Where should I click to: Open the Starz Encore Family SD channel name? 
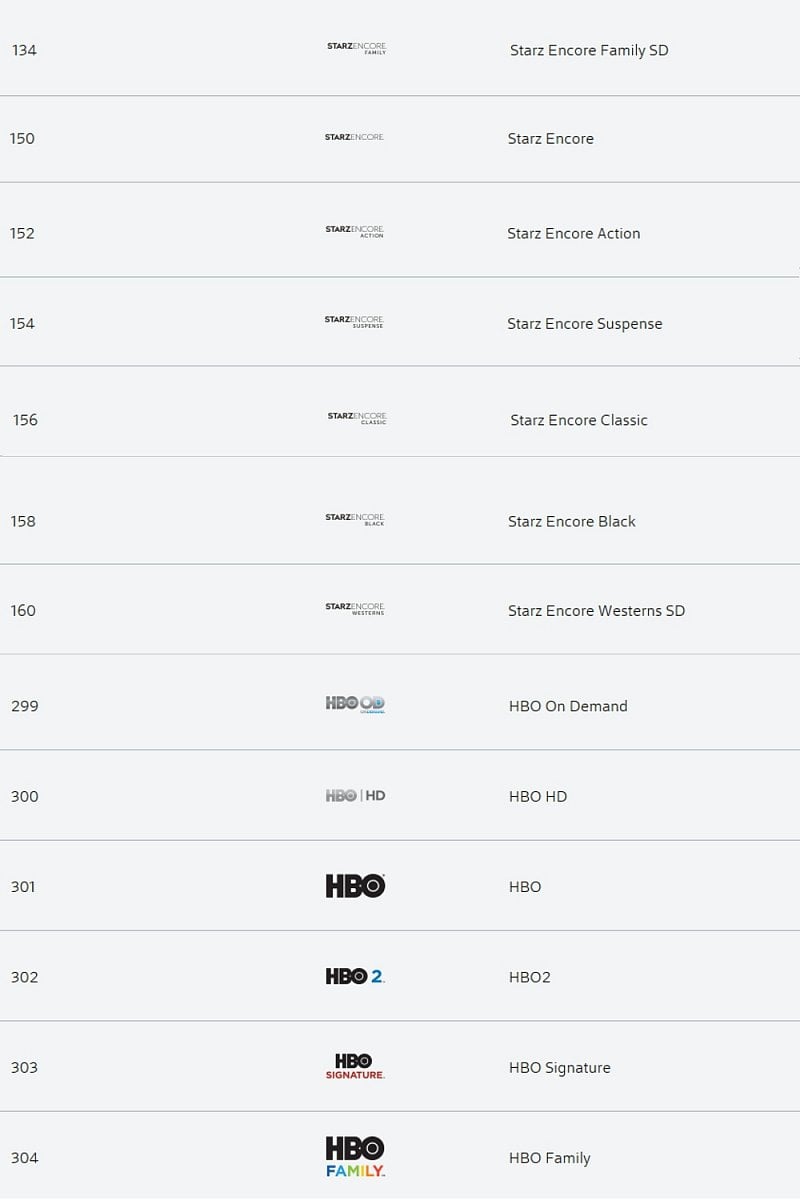pos(589,50)
